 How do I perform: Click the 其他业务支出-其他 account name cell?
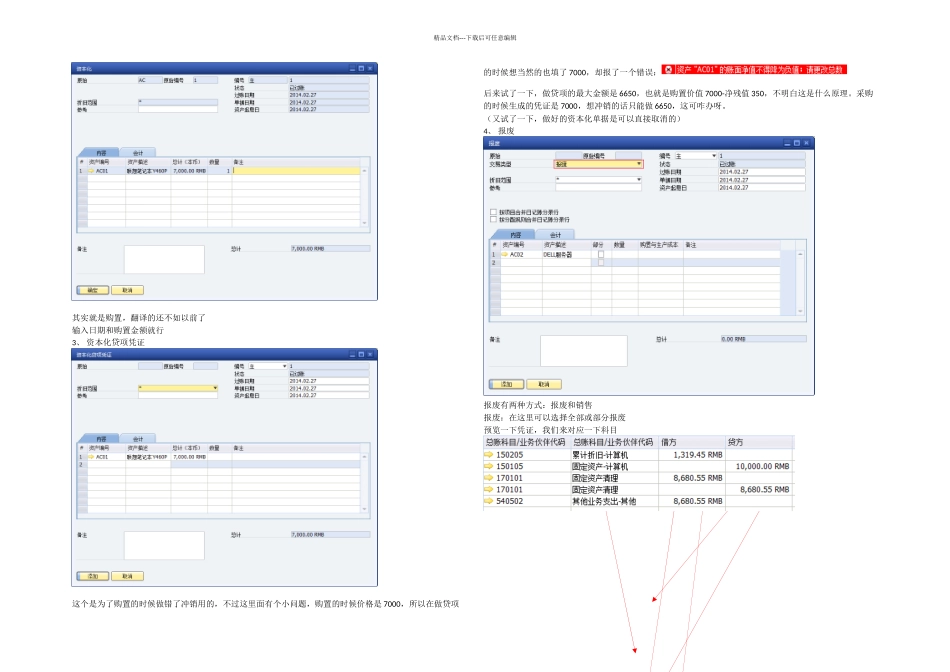point(614,501)
